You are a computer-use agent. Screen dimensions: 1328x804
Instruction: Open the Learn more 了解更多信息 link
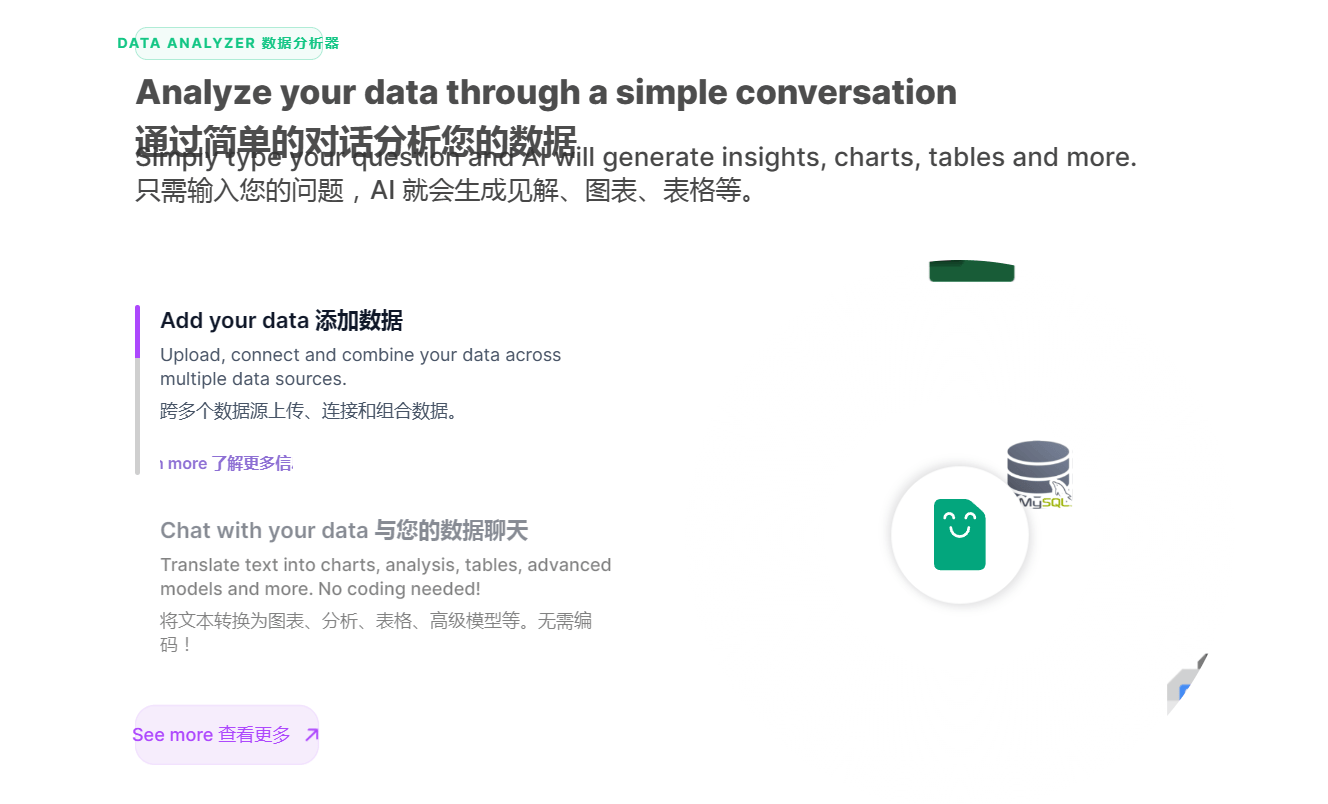(x=226, y=464)
